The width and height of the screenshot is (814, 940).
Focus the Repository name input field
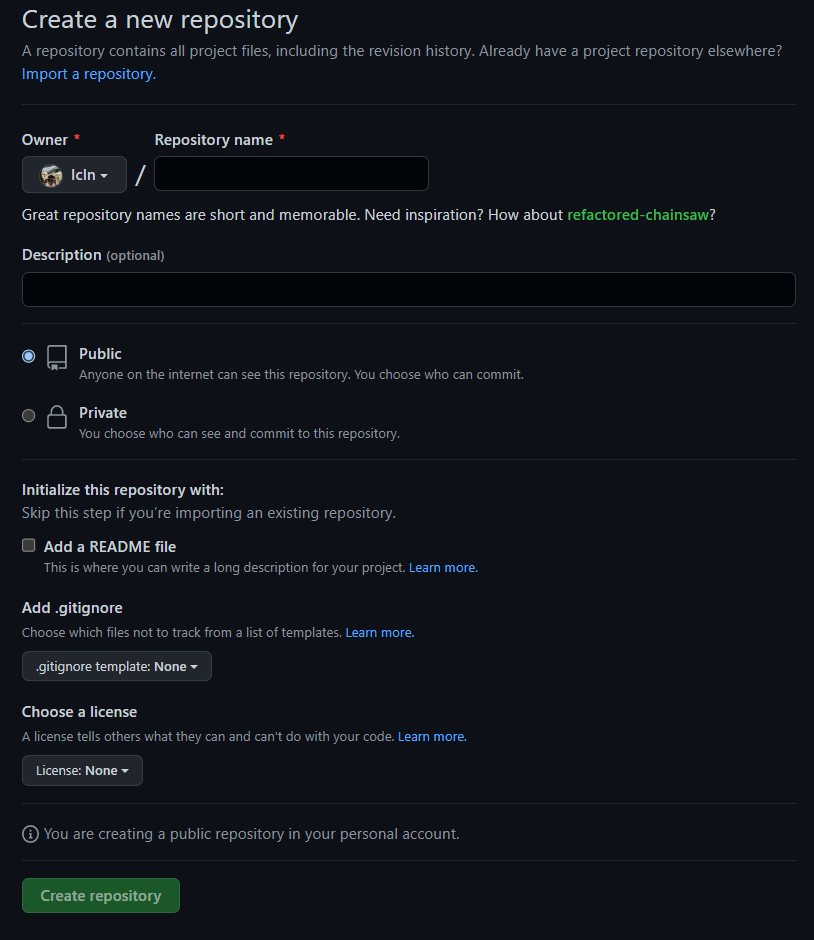tap(291, 174)
